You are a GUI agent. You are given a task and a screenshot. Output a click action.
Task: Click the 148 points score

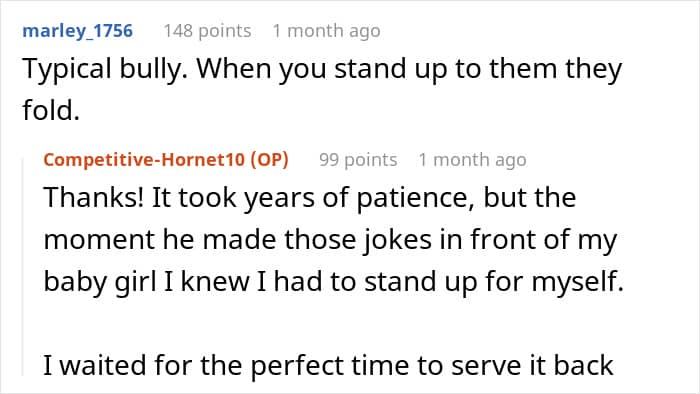(207, 31)
